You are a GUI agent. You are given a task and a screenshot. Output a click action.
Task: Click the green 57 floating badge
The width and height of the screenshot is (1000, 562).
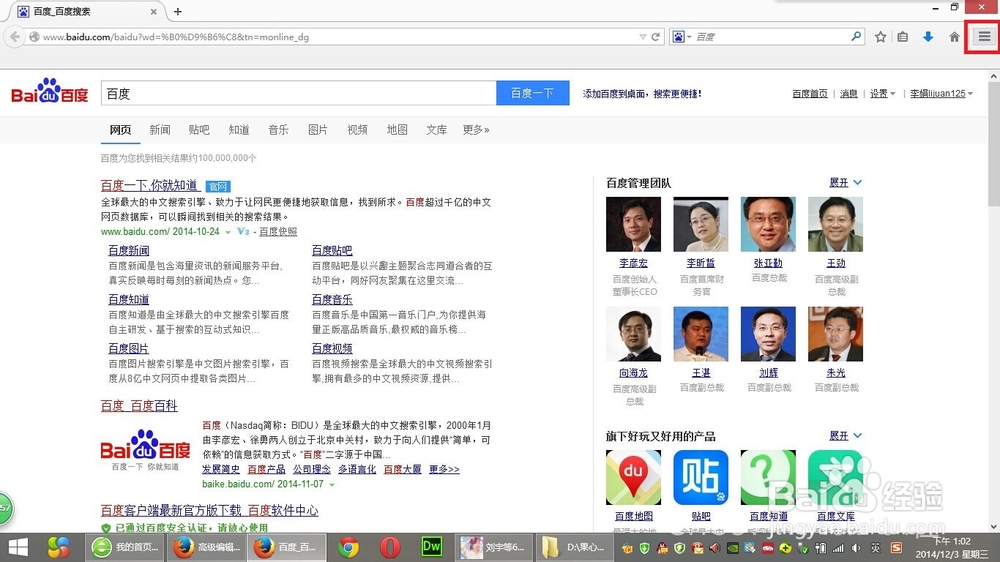[x=6, y=508]
